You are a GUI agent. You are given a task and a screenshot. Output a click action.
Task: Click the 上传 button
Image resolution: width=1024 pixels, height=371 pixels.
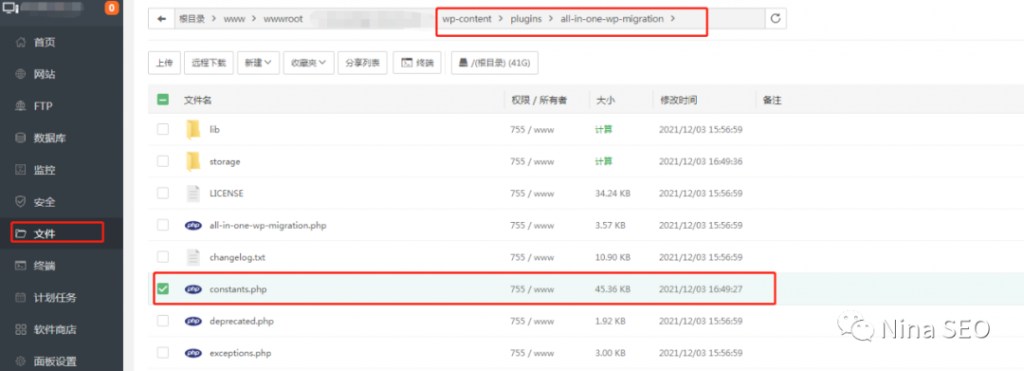click(x=164, y=63)
